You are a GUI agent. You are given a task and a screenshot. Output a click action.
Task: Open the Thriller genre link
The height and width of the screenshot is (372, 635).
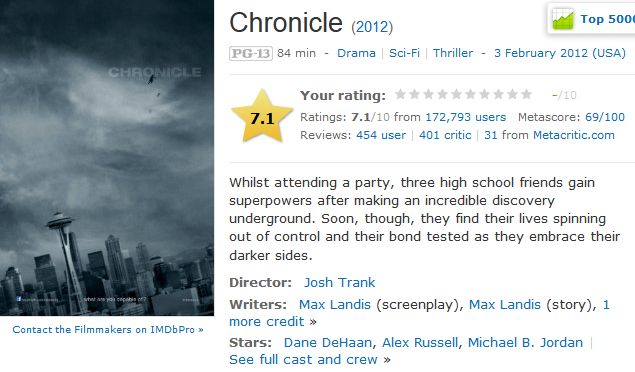pos(453,53)
